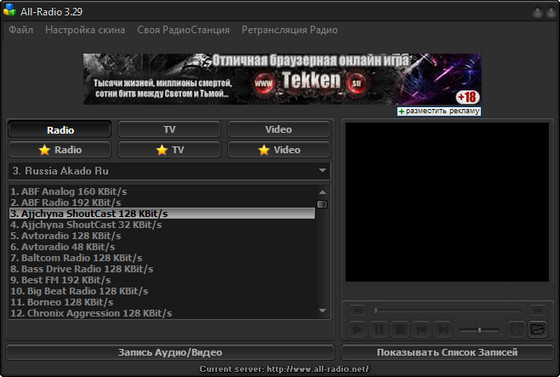Click the Запись Аудио/Видео button

(x=170, y=352)
